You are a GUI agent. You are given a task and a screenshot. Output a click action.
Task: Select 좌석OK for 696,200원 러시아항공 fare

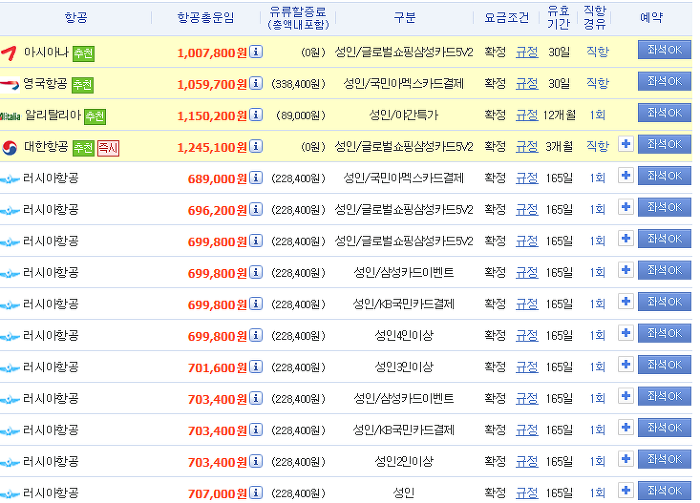coord(664,207)
